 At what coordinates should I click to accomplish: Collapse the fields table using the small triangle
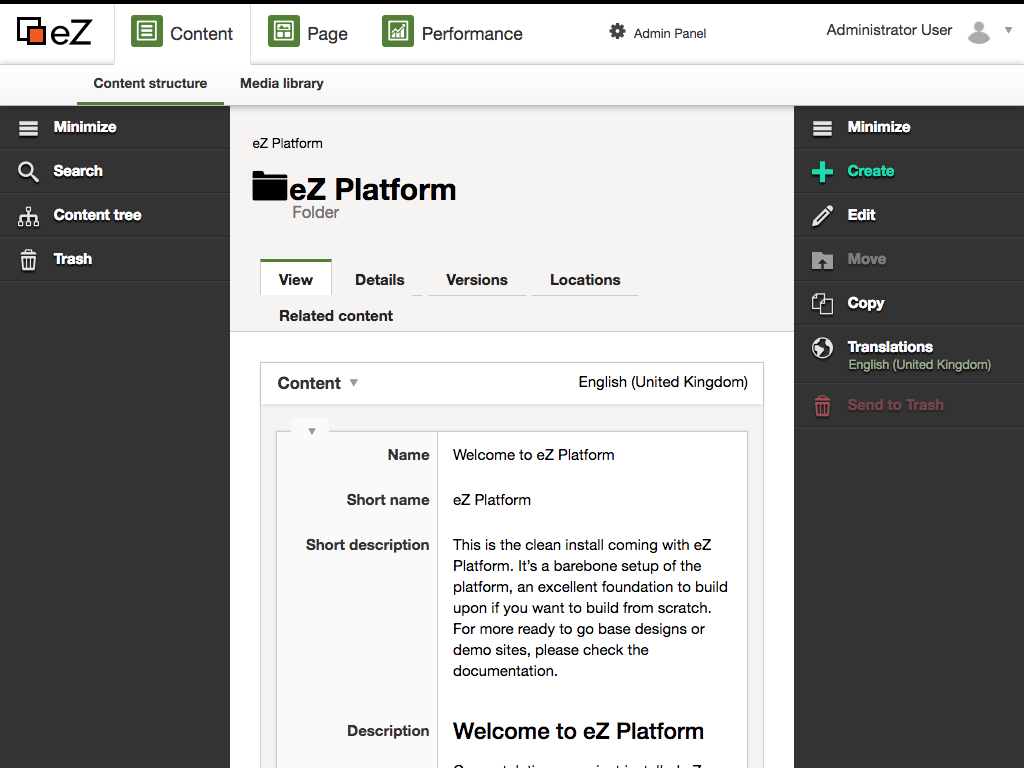pyautogui.click(x=310, y=429)
